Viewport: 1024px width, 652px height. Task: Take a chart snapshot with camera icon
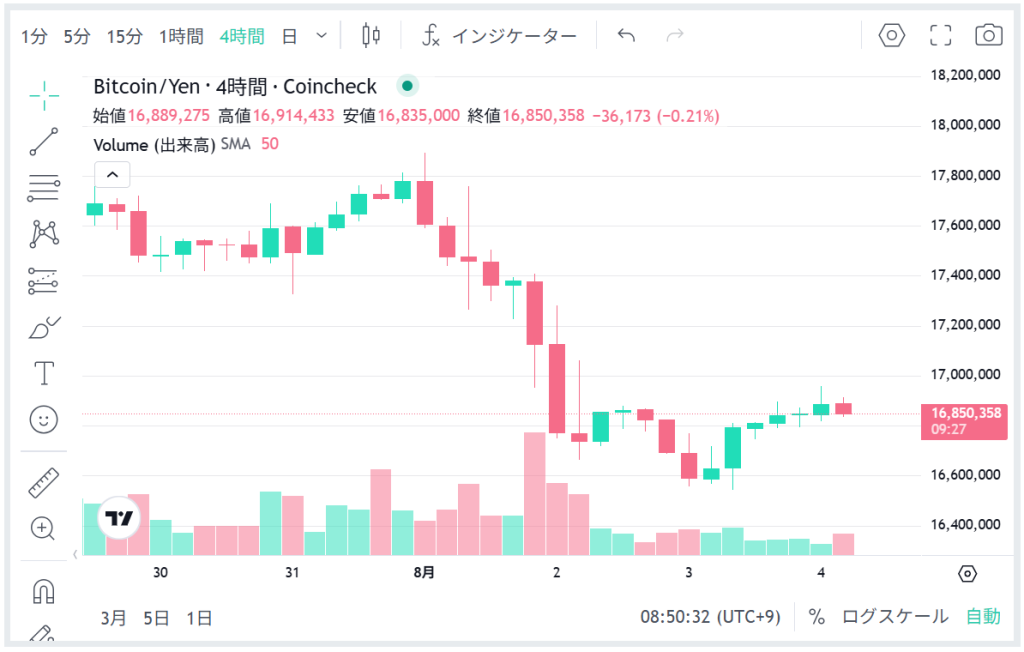point(989,36)
